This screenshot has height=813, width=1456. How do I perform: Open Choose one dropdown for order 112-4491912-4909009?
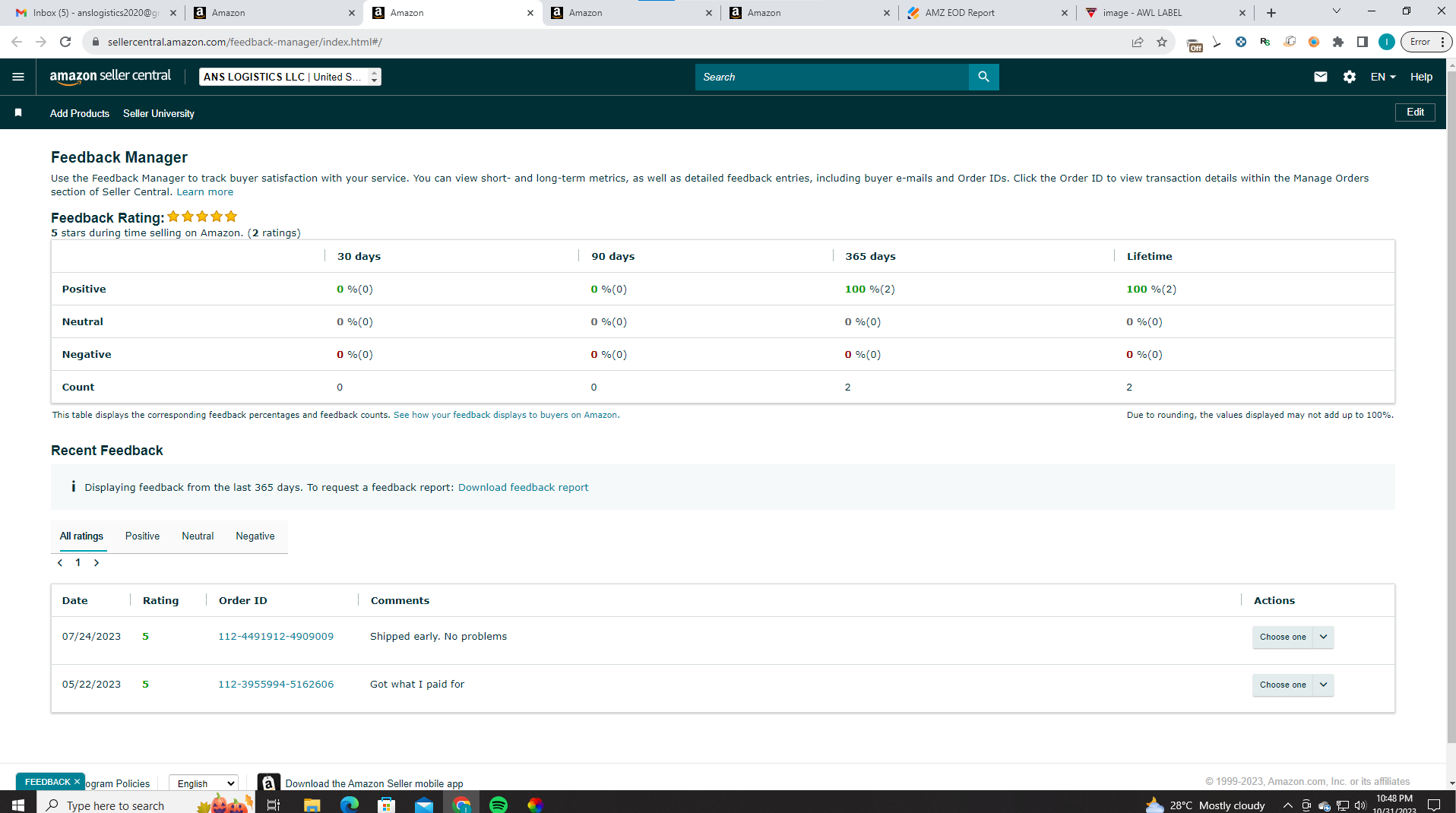[1293, 637]
